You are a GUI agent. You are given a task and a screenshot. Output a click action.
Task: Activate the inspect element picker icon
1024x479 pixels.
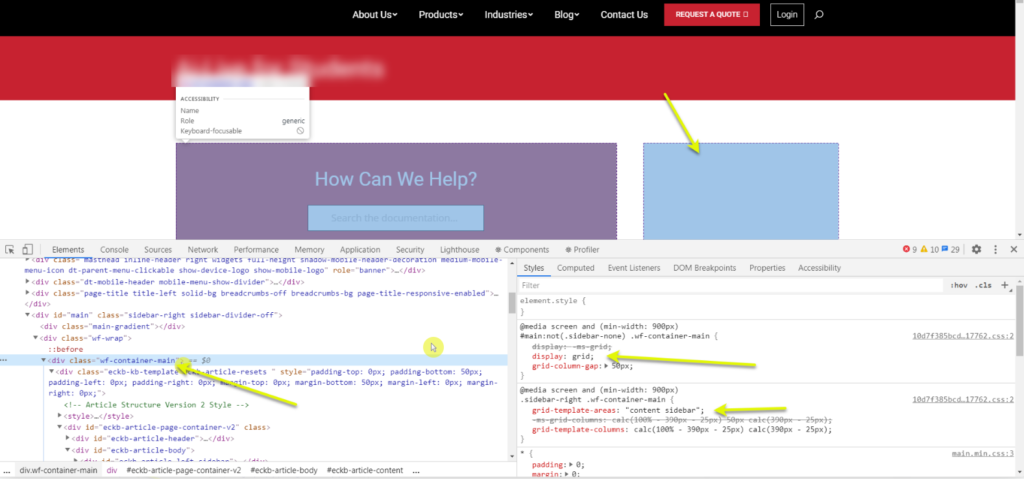(9, 249)
